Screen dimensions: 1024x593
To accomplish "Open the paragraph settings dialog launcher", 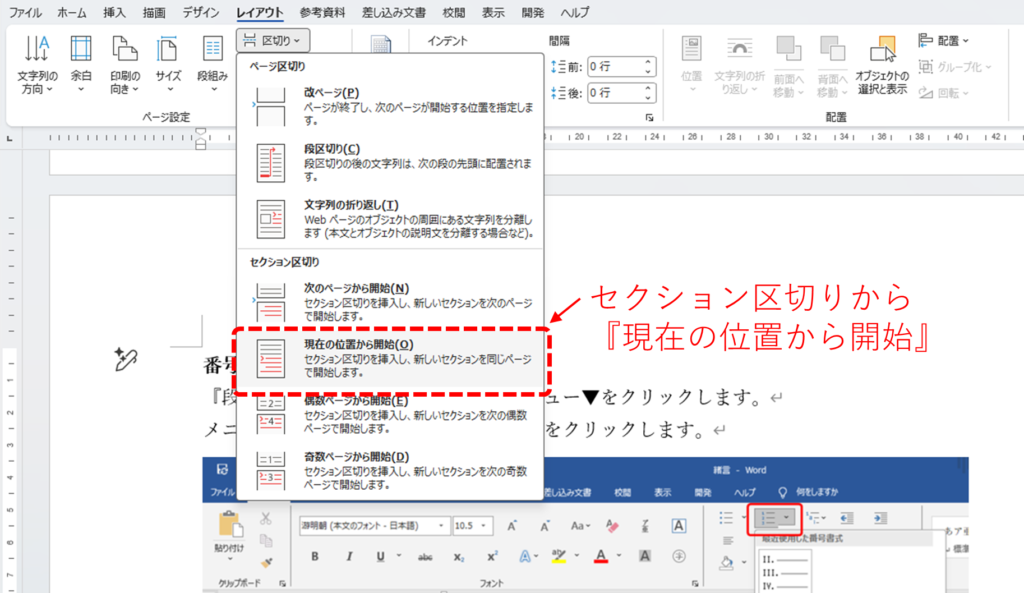I will click(649, 118).
